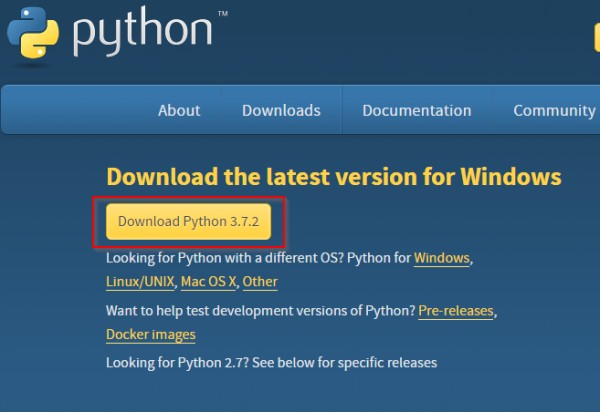Follow the Other link

(260, 282)
